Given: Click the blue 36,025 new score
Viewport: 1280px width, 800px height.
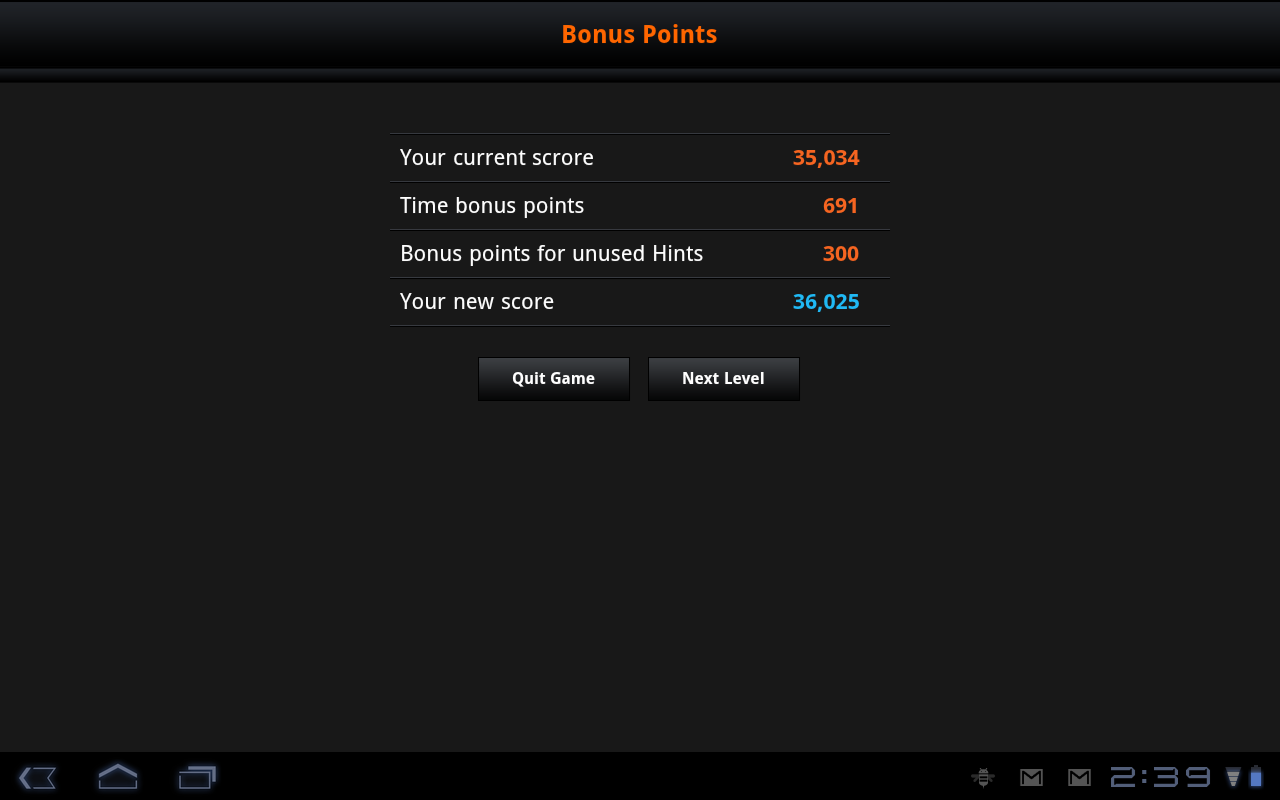Looking at the screenshot, I should tap(826, 302).
